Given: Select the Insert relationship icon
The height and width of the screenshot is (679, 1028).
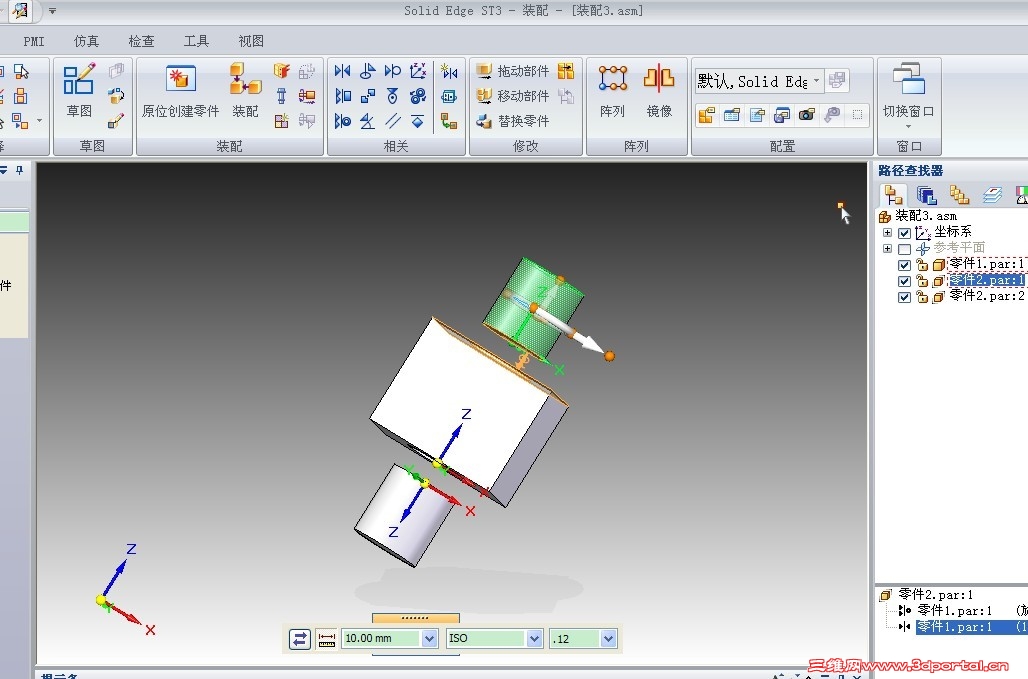Looking at the screenshot, I should [x=368, y=71].
